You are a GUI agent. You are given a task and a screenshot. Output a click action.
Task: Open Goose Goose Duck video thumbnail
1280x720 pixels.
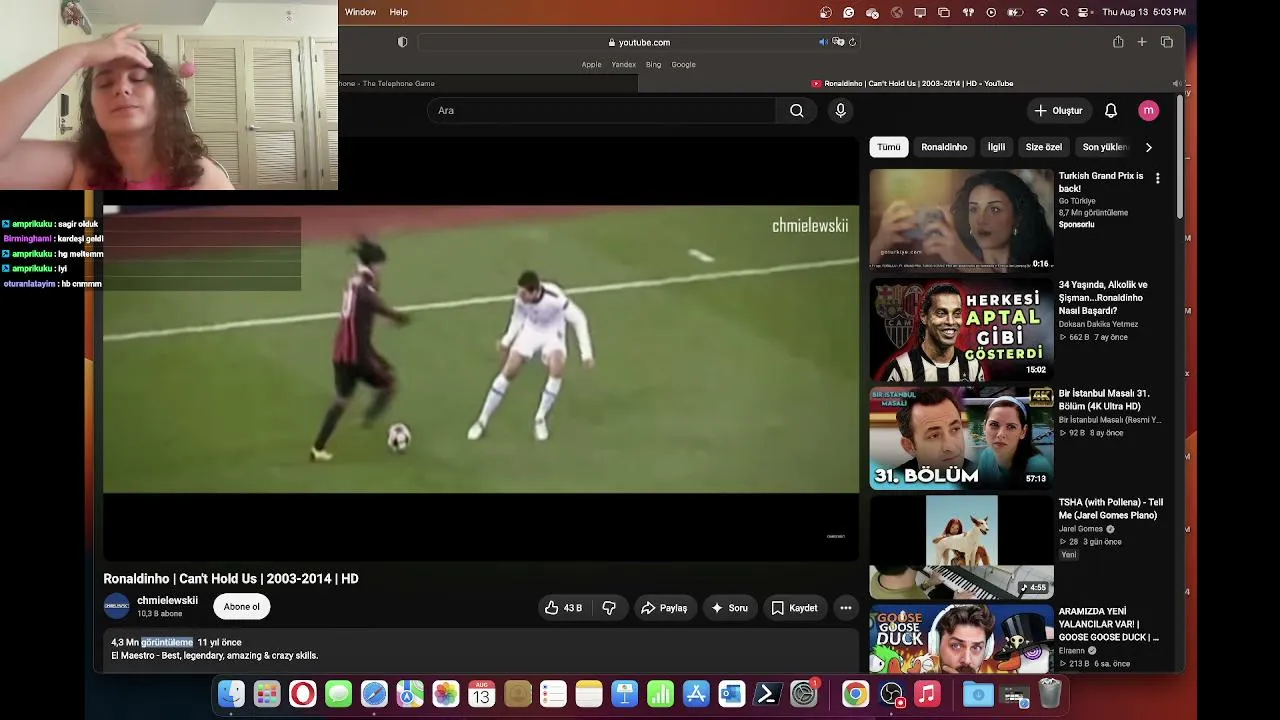coord(961,638)
